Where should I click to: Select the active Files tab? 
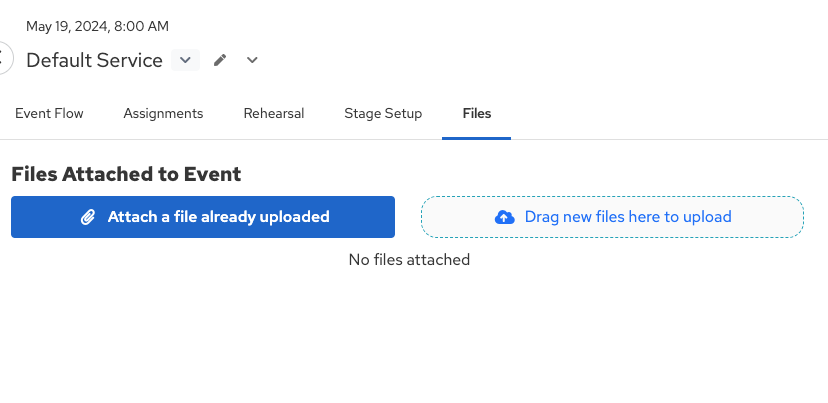pos(477,114)
